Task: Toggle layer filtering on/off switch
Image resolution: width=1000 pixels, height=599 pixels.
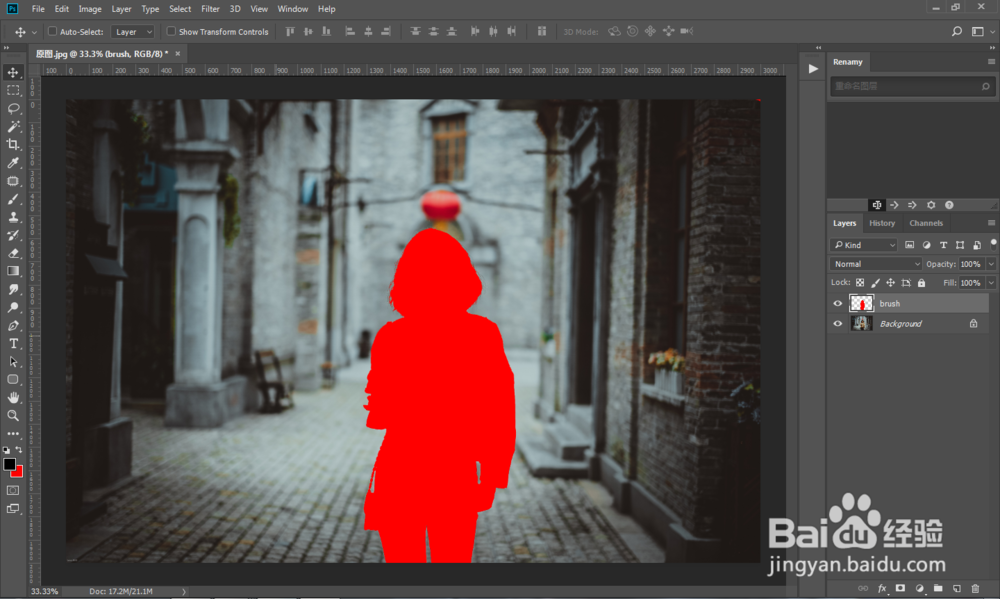Action: [x=993, y=244]
